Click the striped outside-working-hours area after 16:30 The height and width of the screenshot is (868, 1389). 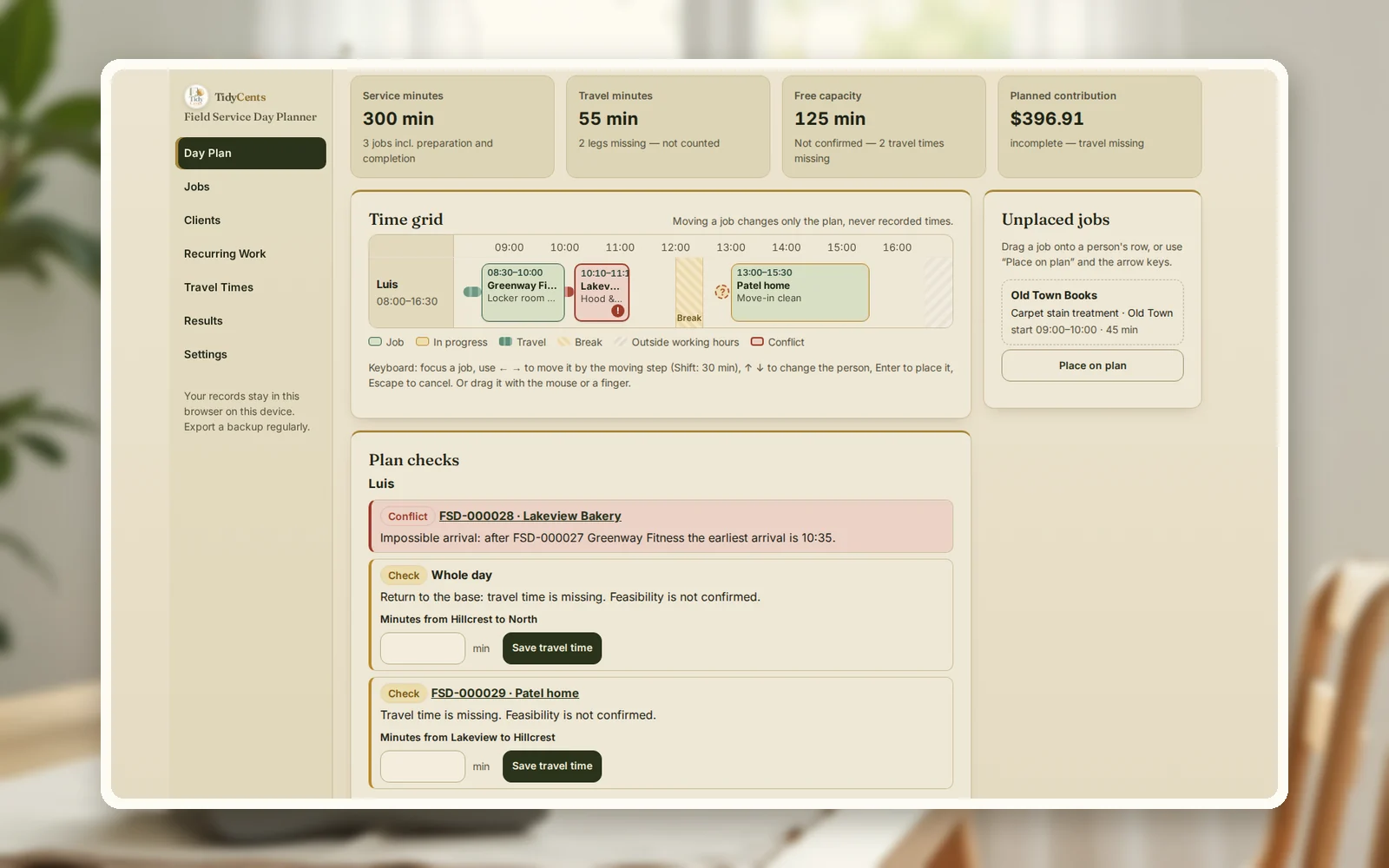pos(938,292)
